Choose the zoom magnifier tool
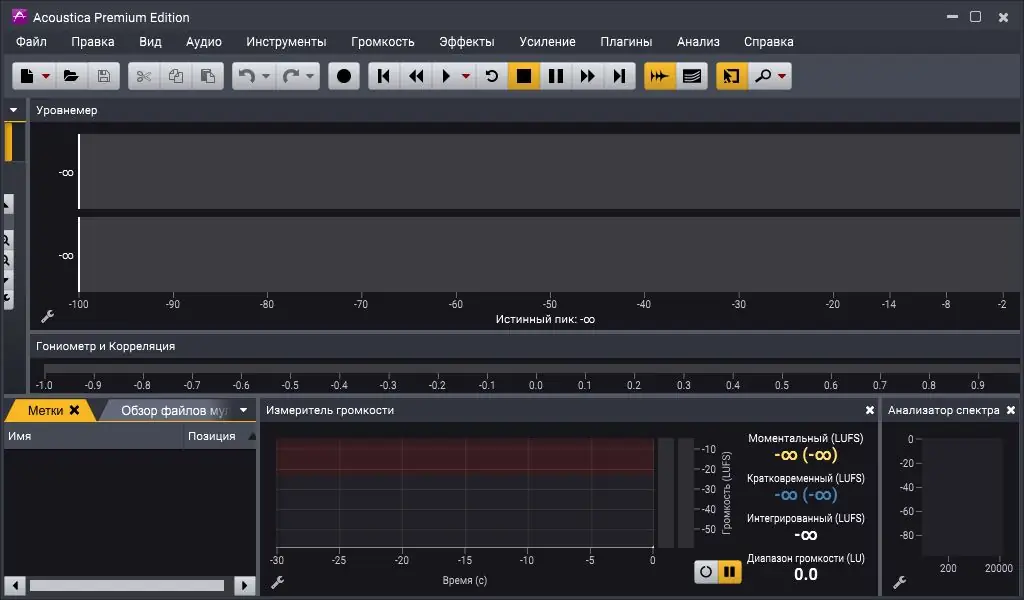1024x600 pixels. (762, 76)
